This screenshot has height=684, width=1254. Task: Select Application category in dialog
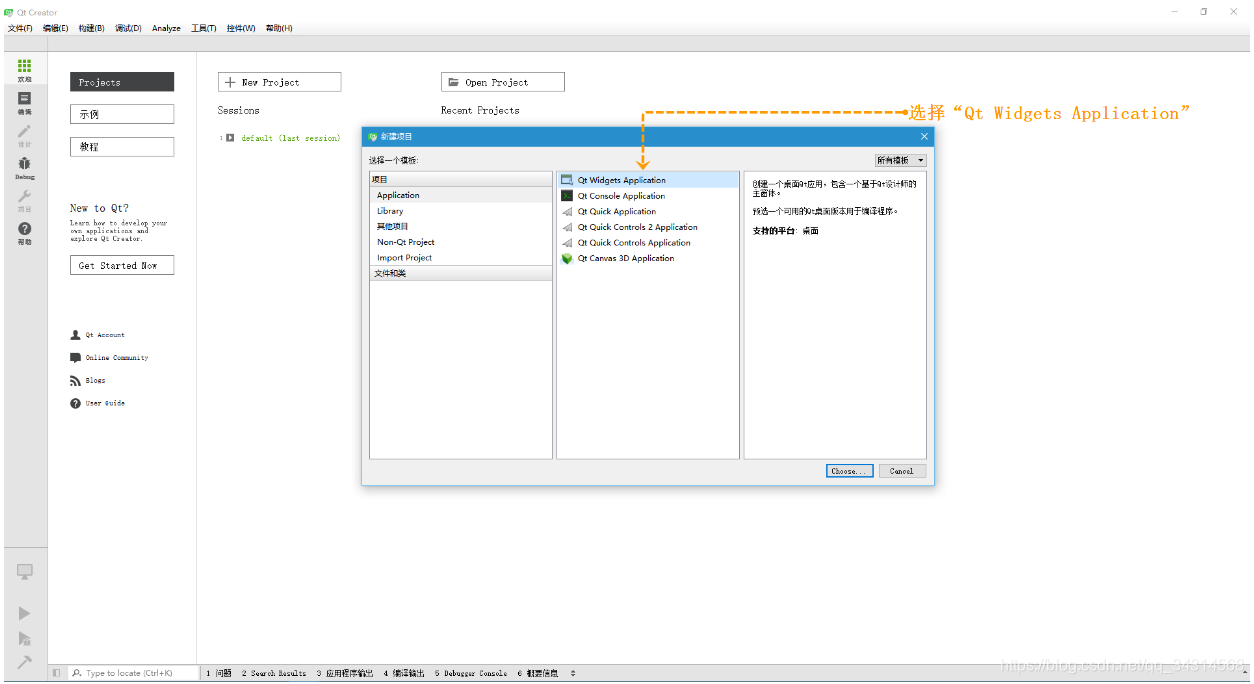(x=461, y=195)
